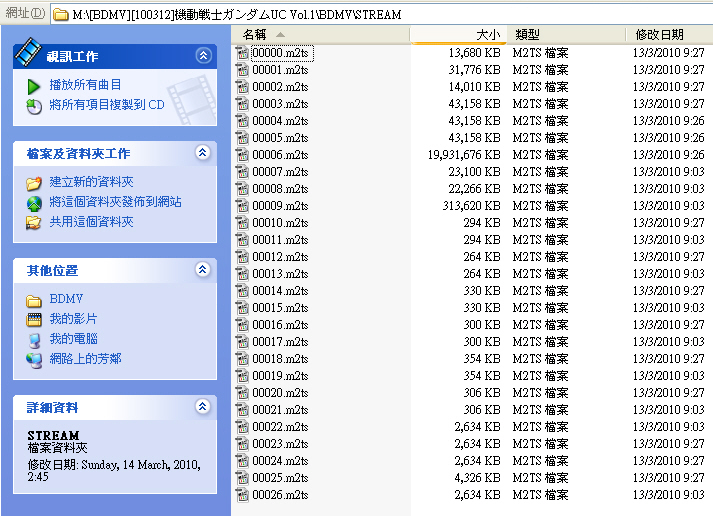Open the 我的電腦 link
Viewport: 713px width, 516px height.
click(x=73, y=339)
